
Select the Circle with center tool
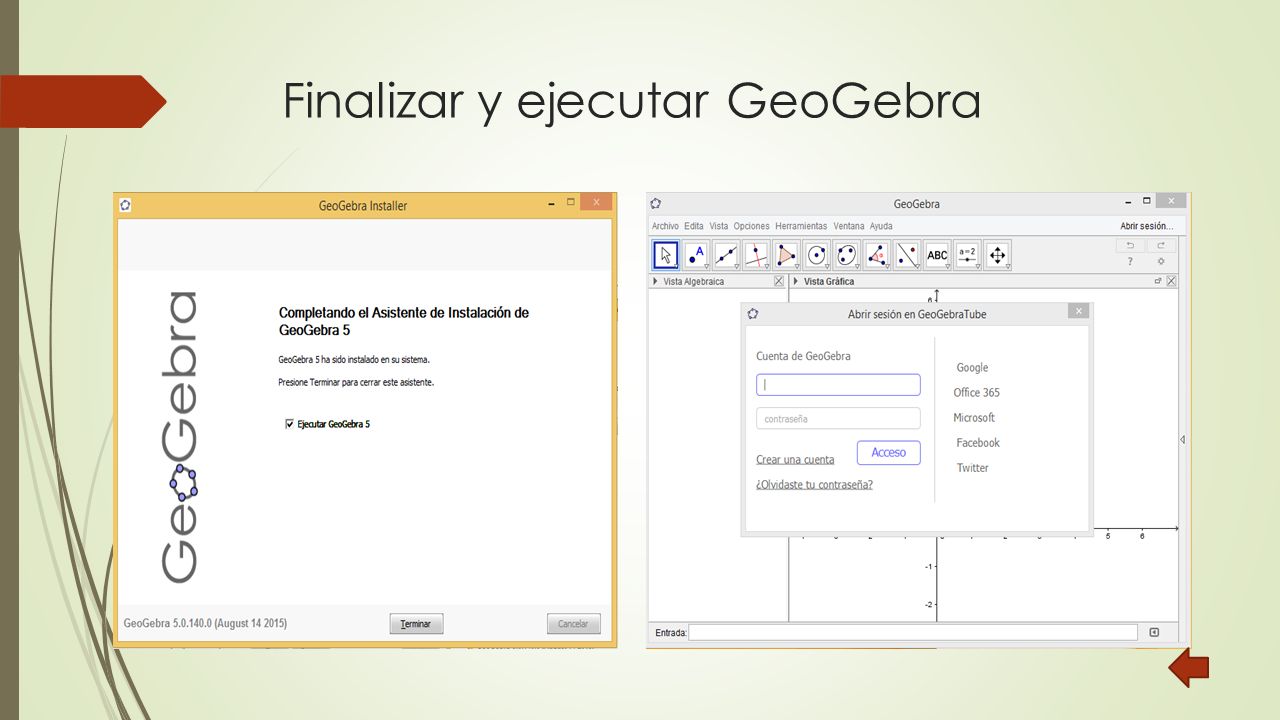click(817, 255)
